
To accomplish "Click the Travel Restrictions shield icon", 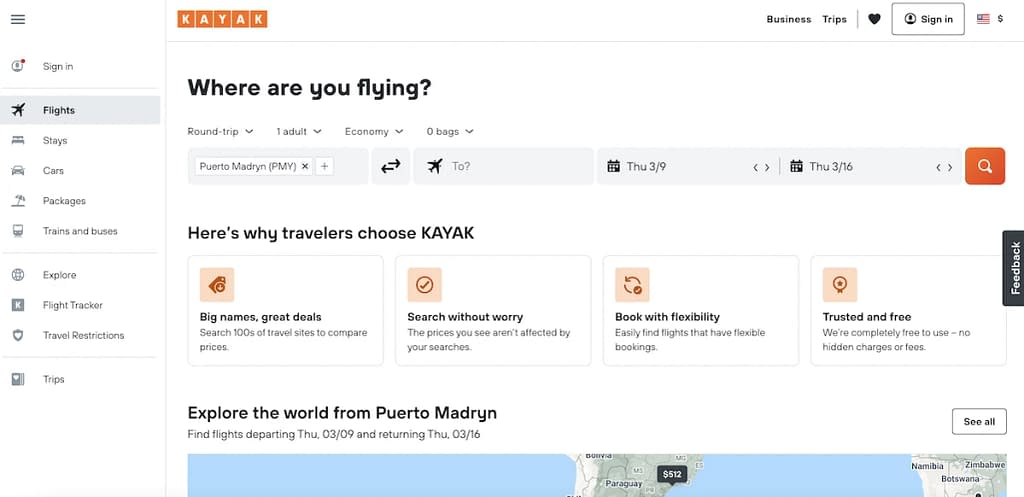I will [18, 335].
